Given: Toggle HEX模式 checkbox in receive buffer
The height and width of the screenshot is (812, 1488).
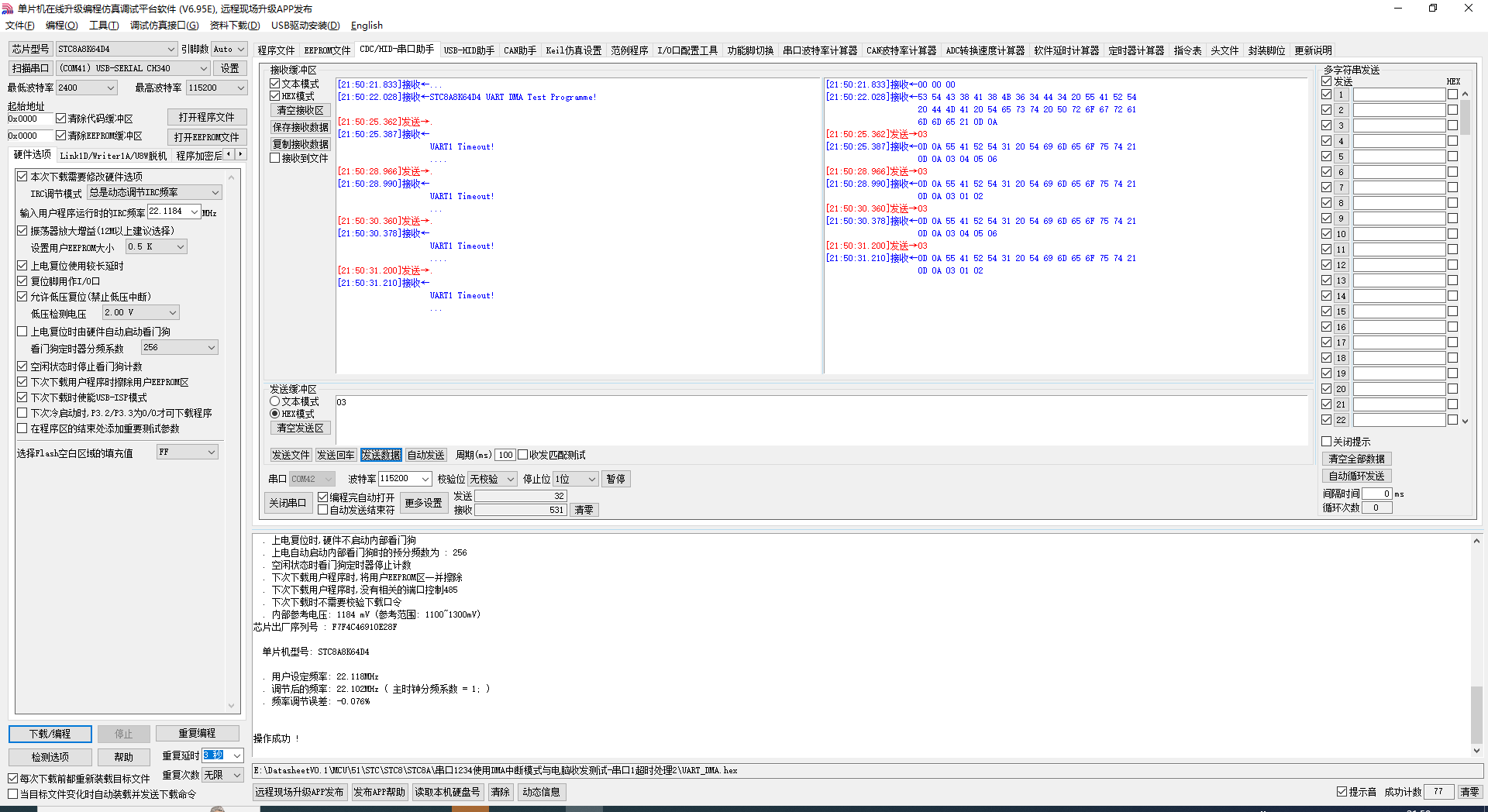Looking at the screenshot, I should click(274, 96).
